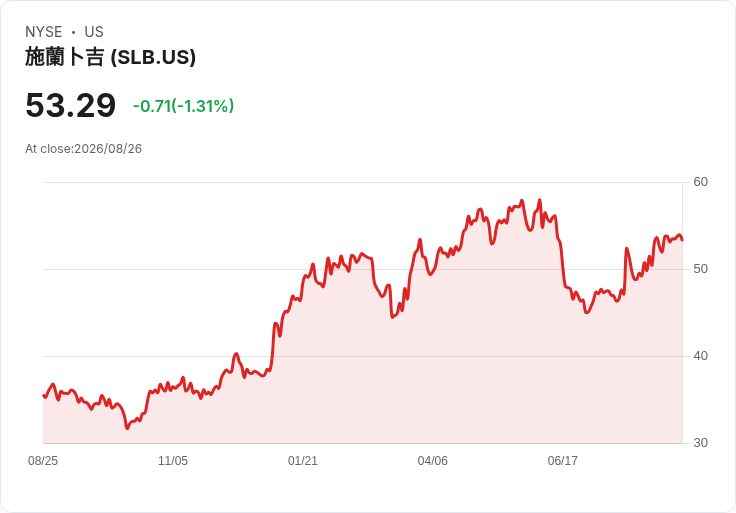
Task: Click the starting point of the price line
Action: click(x=44, y=396)
